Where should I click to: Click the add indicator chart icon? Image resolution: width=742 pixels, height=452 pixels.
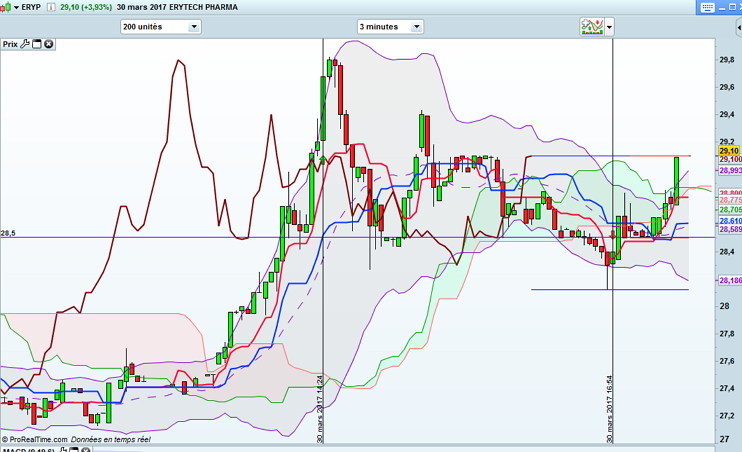point(592,27)
